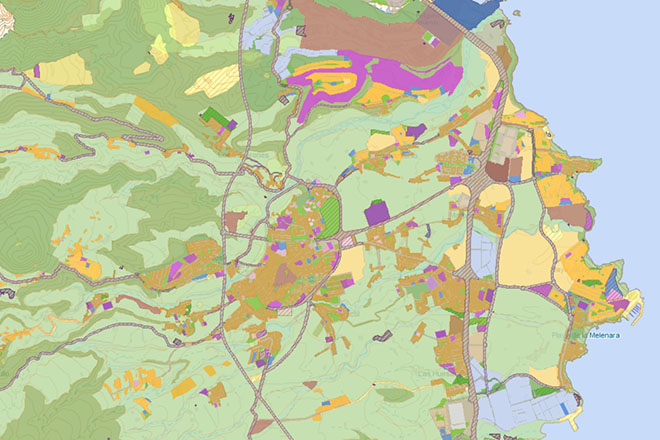Select the large pale yellow block near the east coast

tap(523, 248)
